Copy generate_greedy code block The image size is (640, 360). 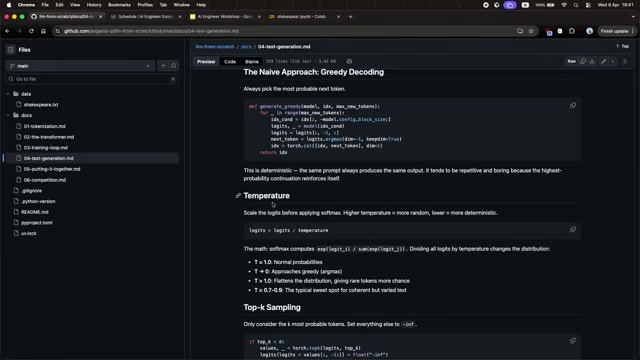(x=573, y=105)
